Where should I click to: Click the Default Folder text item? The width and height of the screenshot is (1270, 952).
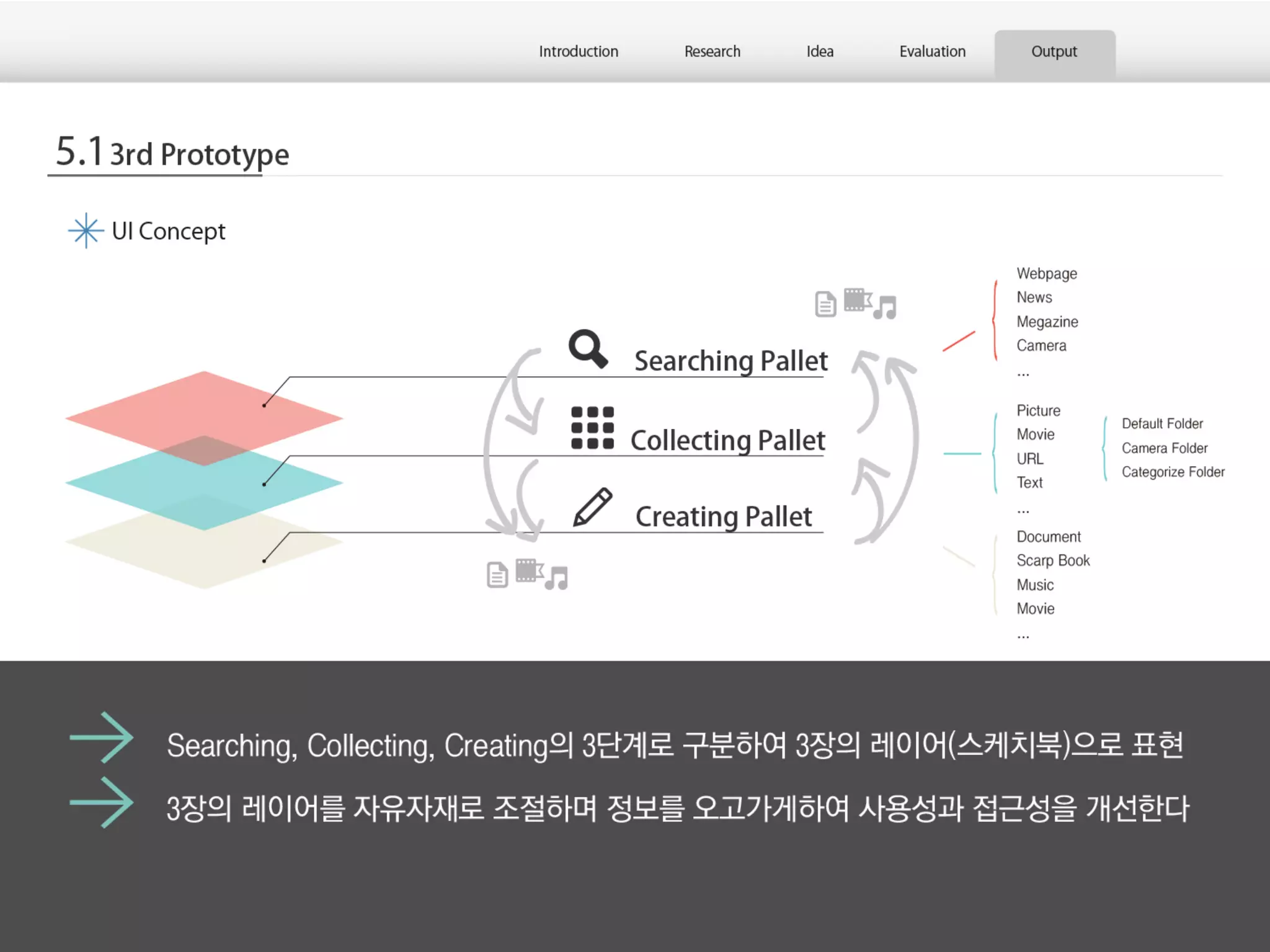1162,424
